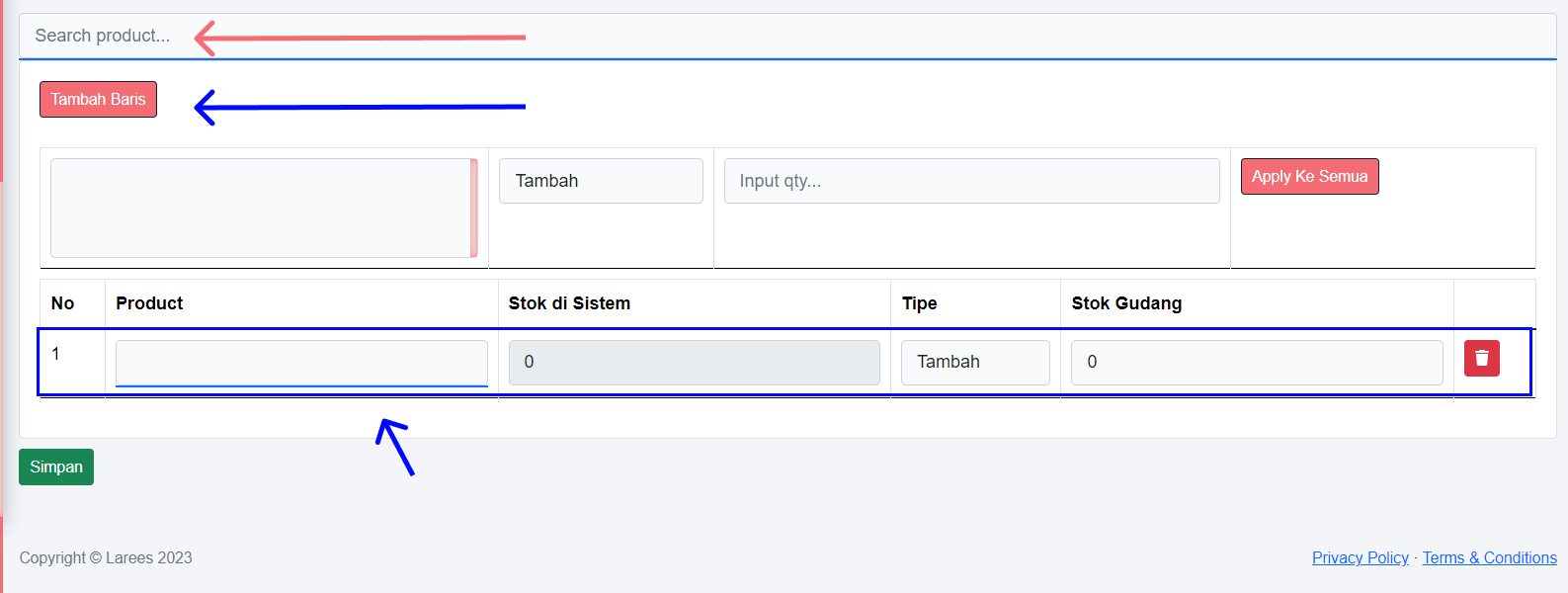The width and height of the screenshot is (1568, 593).
Task: Select the Tipe column header
Action: [x=919, y=303]
